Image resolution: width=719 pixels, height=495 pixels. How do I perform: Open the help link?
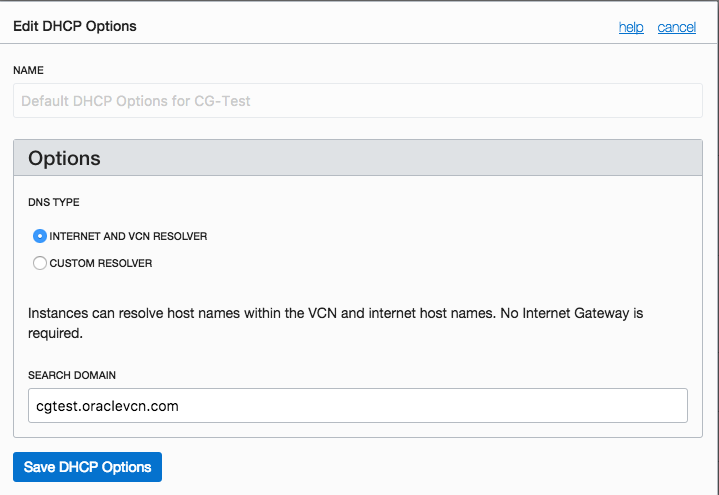click(631, 27)
